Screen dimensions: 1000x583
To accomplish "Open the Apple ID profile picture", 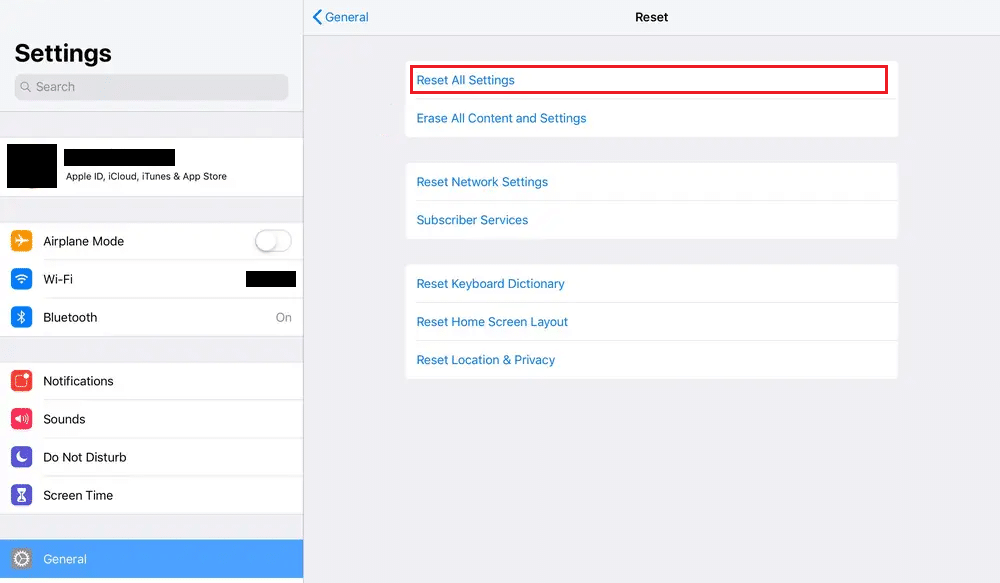I will click(x=32, y=166).
